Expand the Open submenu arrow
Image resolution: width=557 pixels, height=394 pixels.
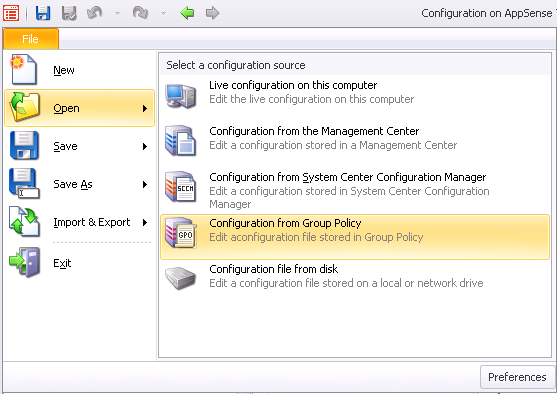point(145,108)
